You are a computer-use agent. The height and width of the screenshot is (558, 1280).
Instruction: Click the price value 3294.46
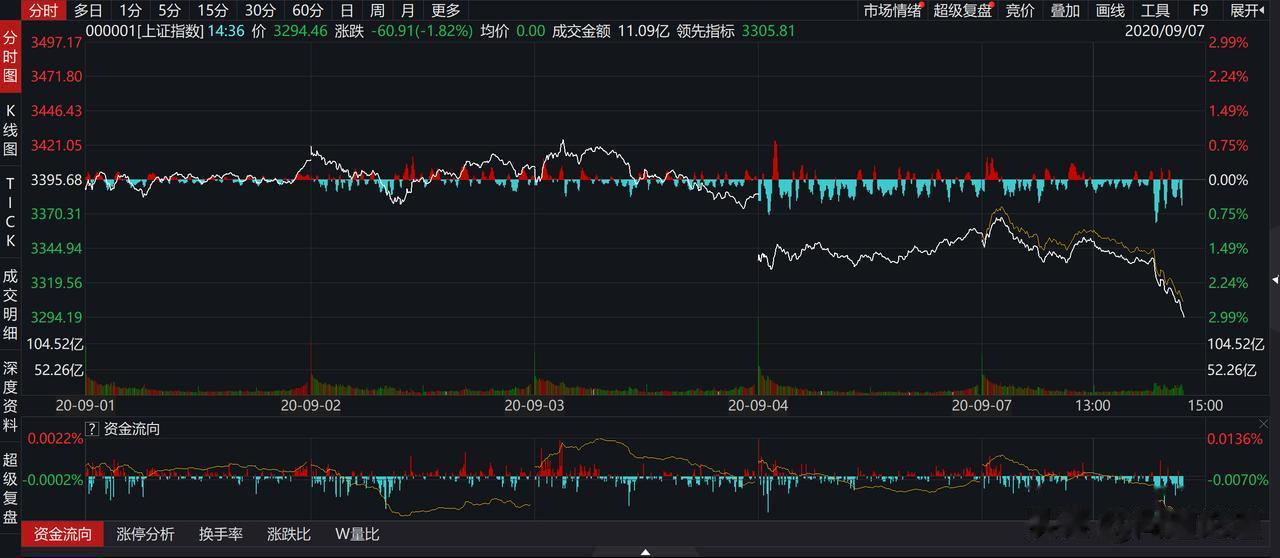tap(299, 31)
